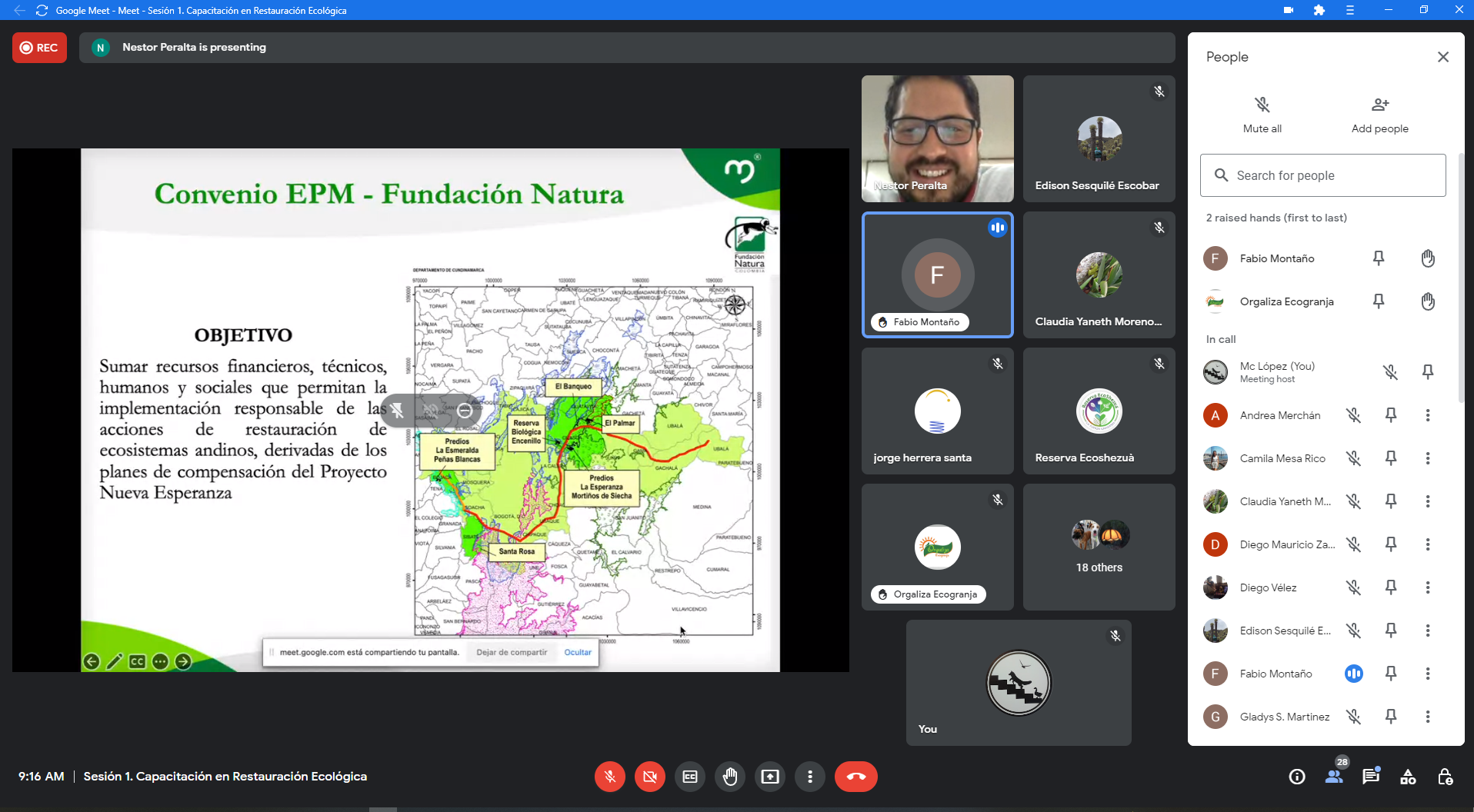Screen dimensions: 1474x812
Task: Toggle the People panel icon with 28 badge
Action: point(1335,775)
